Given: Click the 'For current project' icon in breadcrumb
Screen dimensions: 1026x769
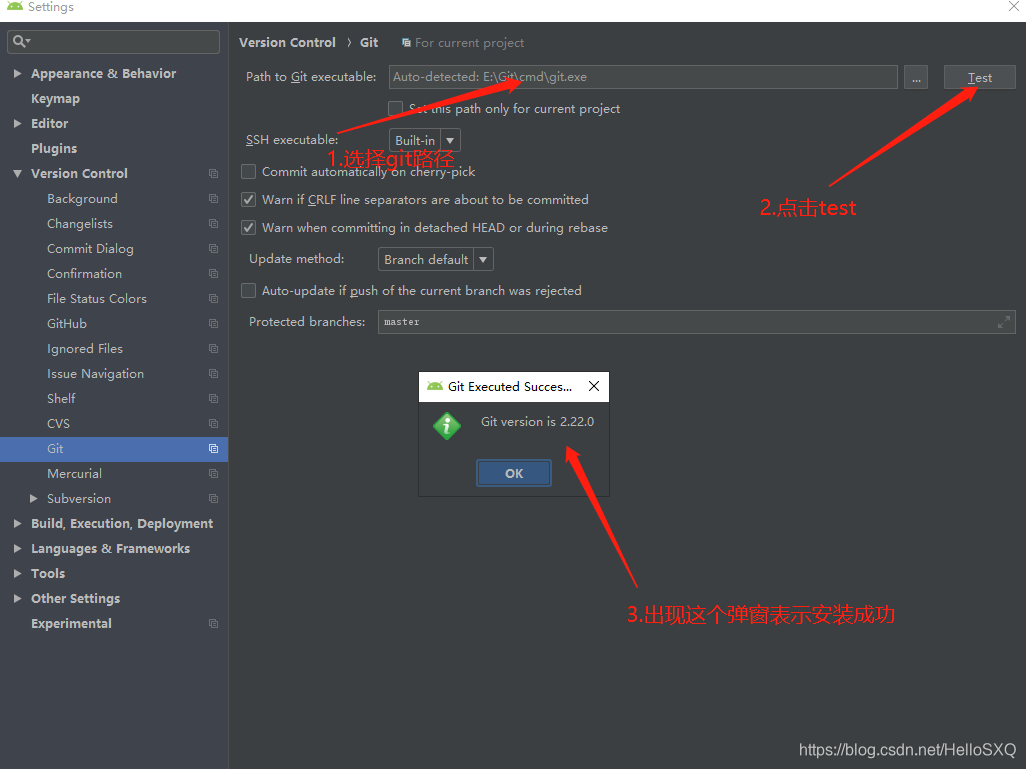Looking at the screenshot, I should pyautogui.click(x=406, y=43).
